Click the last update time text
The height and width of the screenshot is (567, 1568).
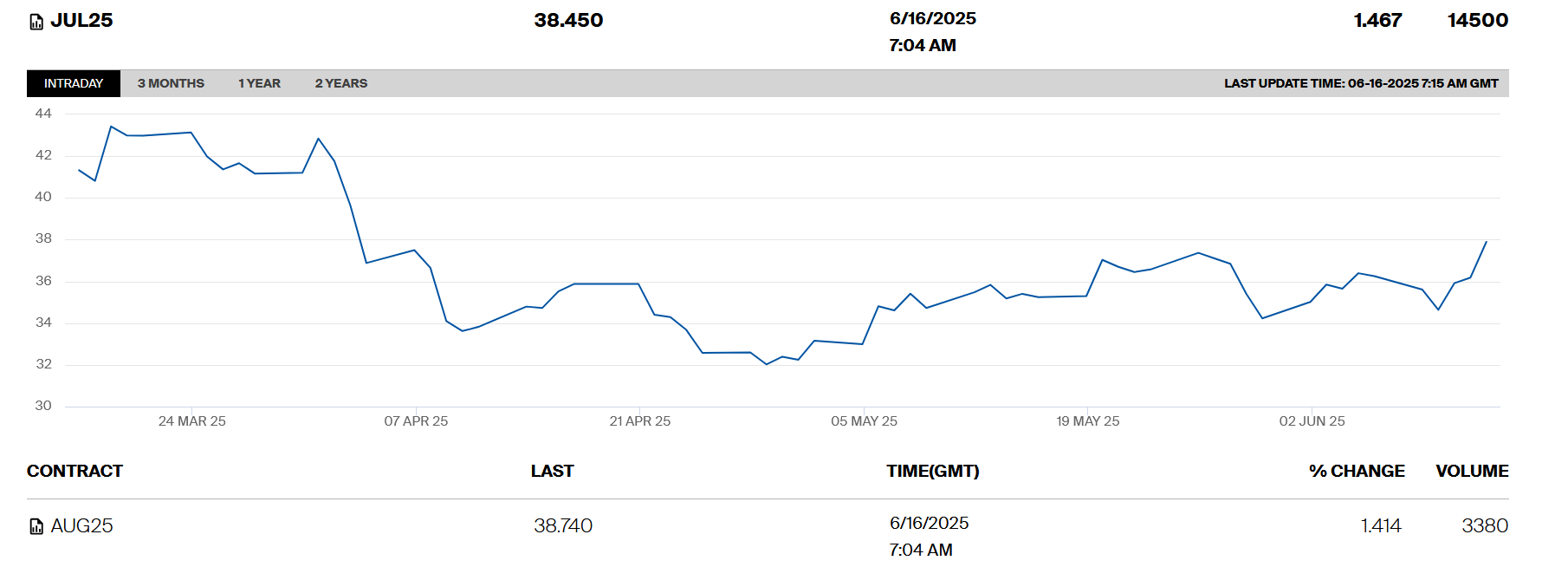(x=1360, y=83)
